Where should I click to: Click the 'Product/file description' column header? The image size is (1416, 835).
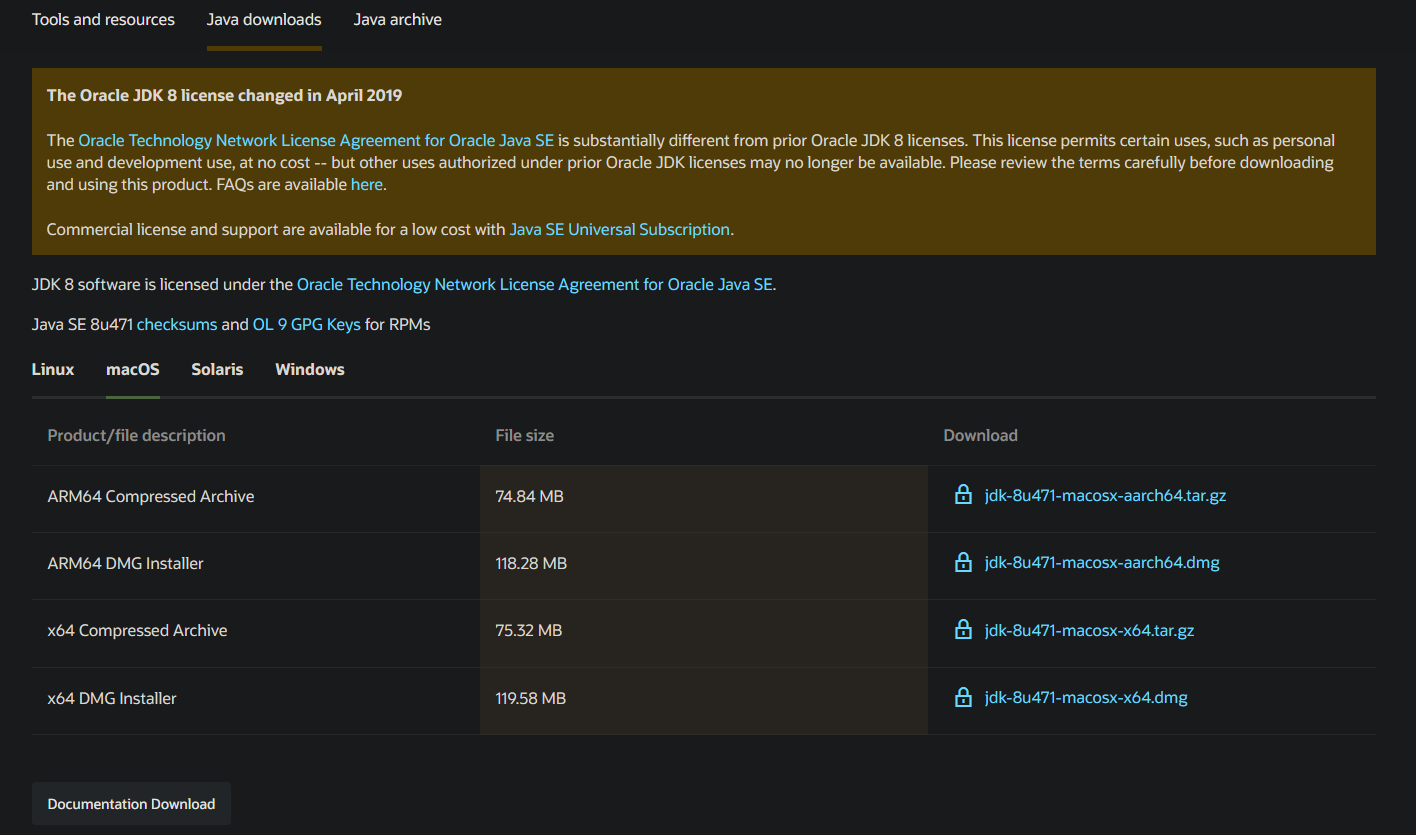[137, 436]
